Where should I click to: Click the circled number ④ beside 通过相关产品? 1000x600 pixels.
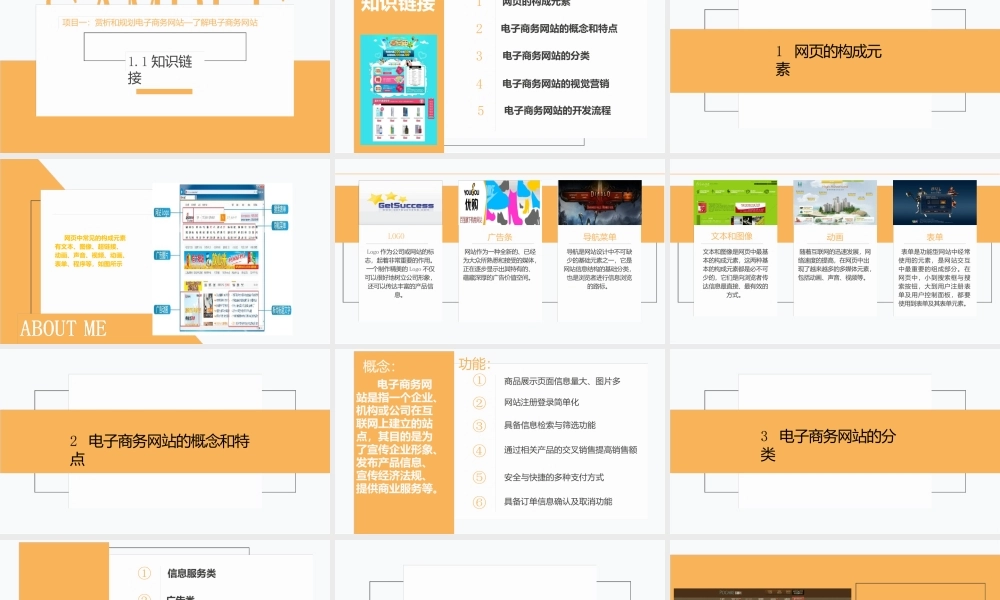point(479,450)
